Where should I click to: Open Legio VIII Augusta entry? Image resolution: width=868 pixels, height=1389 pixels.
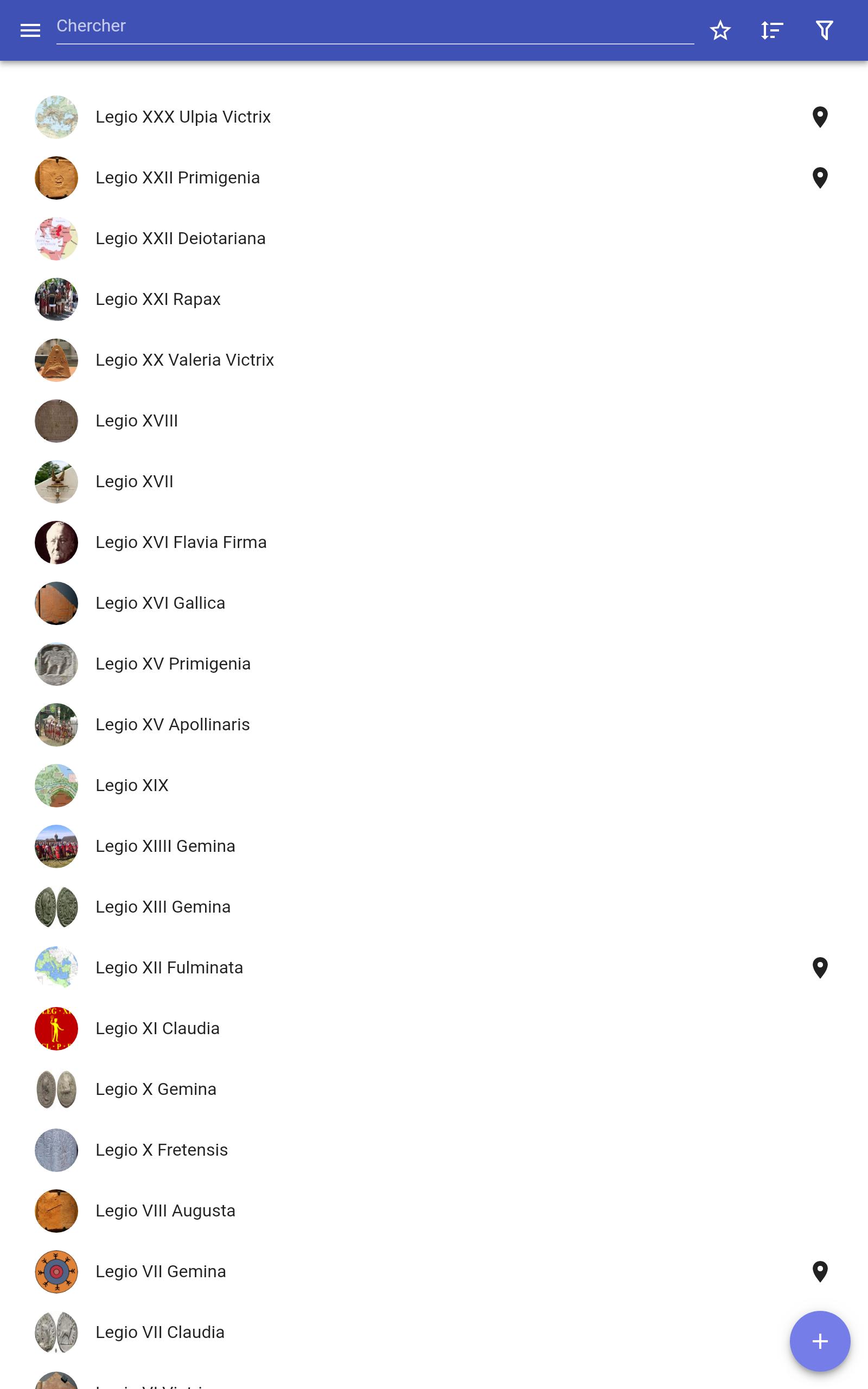[434, 1210]
